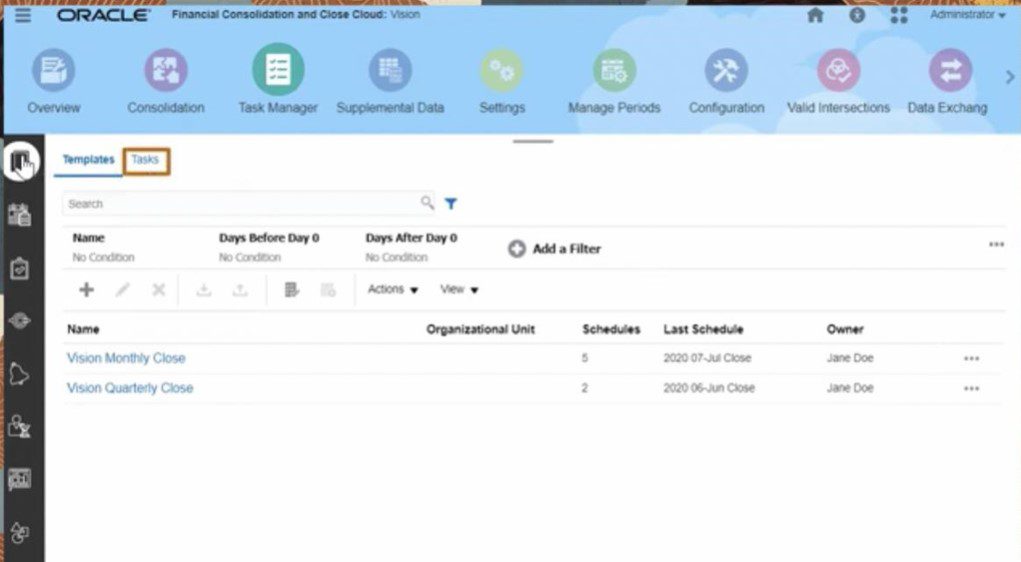Open the Vision Quarterly Close template
This screenshot has width=1021, height=562.
(130, 388)
